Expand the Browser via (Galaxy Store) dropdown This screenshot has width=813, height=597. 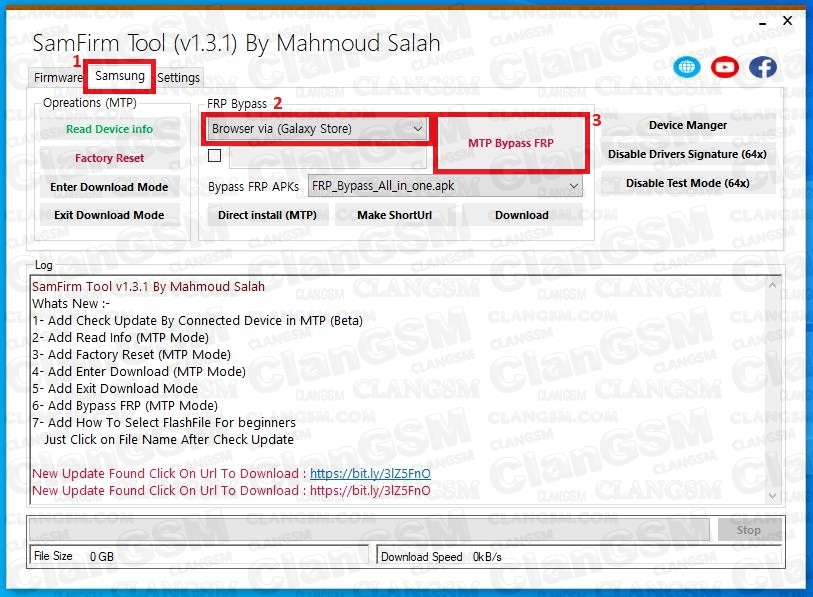[x=417, y=129]
